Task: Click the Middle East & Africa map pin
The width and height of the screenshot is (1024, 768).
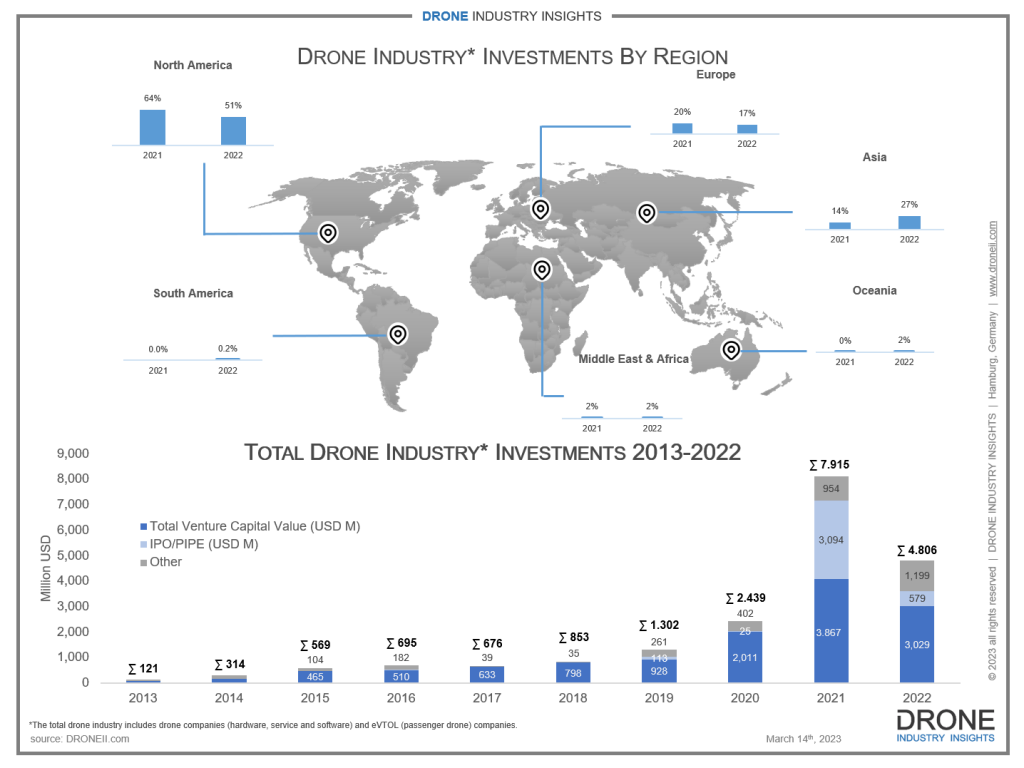Action: pos(542,268)
